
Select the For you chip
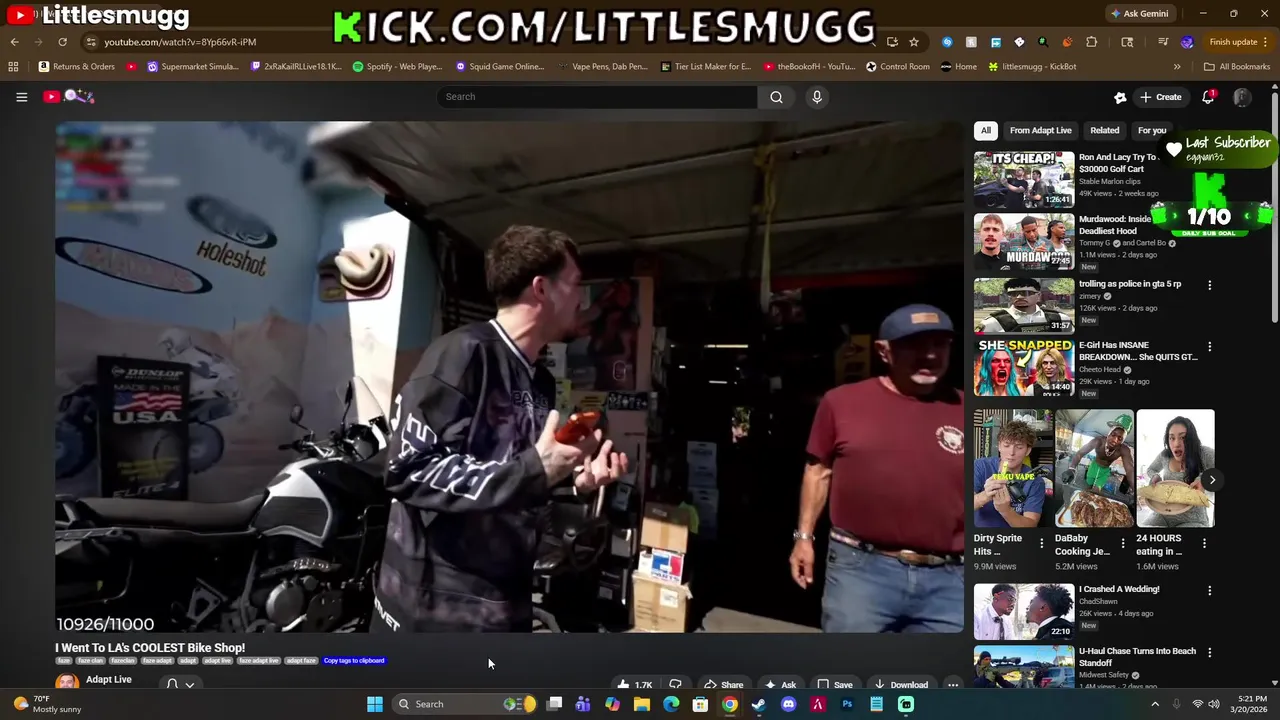pos(1152,130)
